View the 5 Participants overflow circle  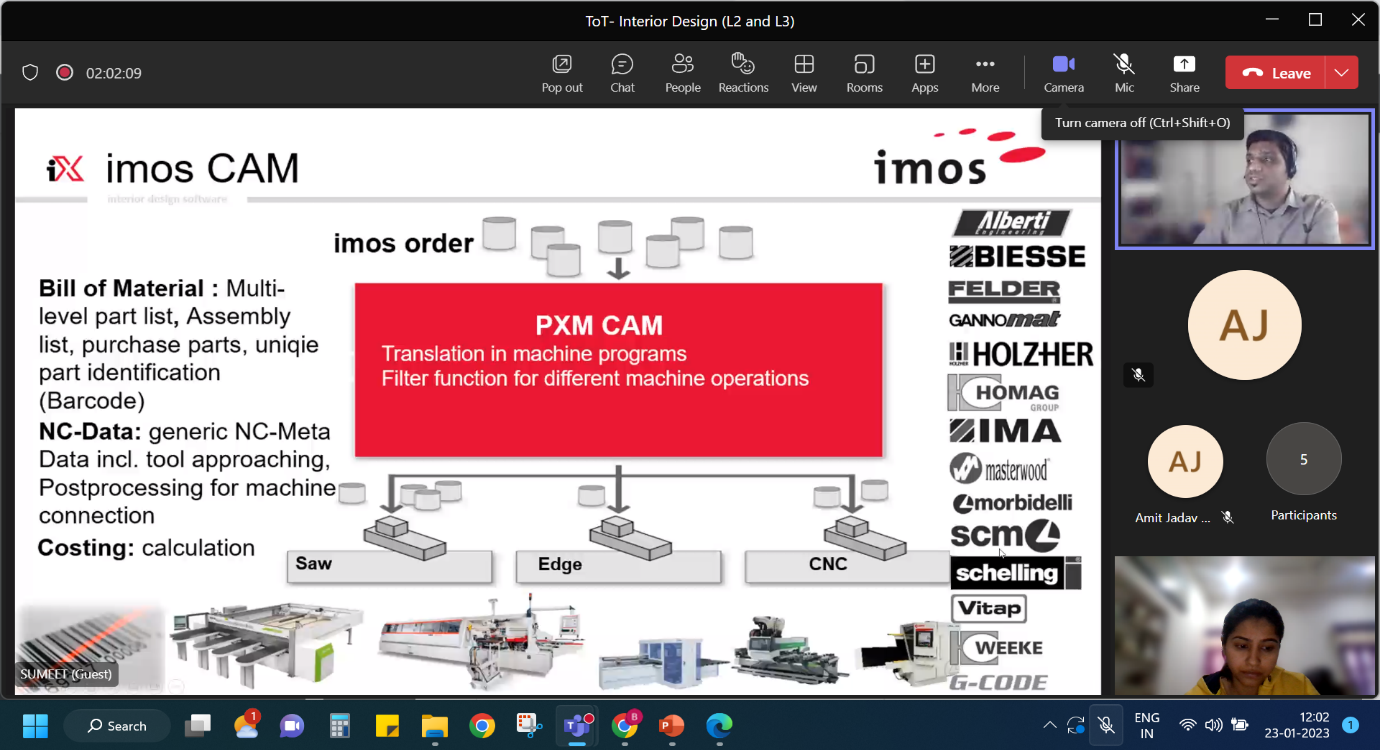[1303, 460]
